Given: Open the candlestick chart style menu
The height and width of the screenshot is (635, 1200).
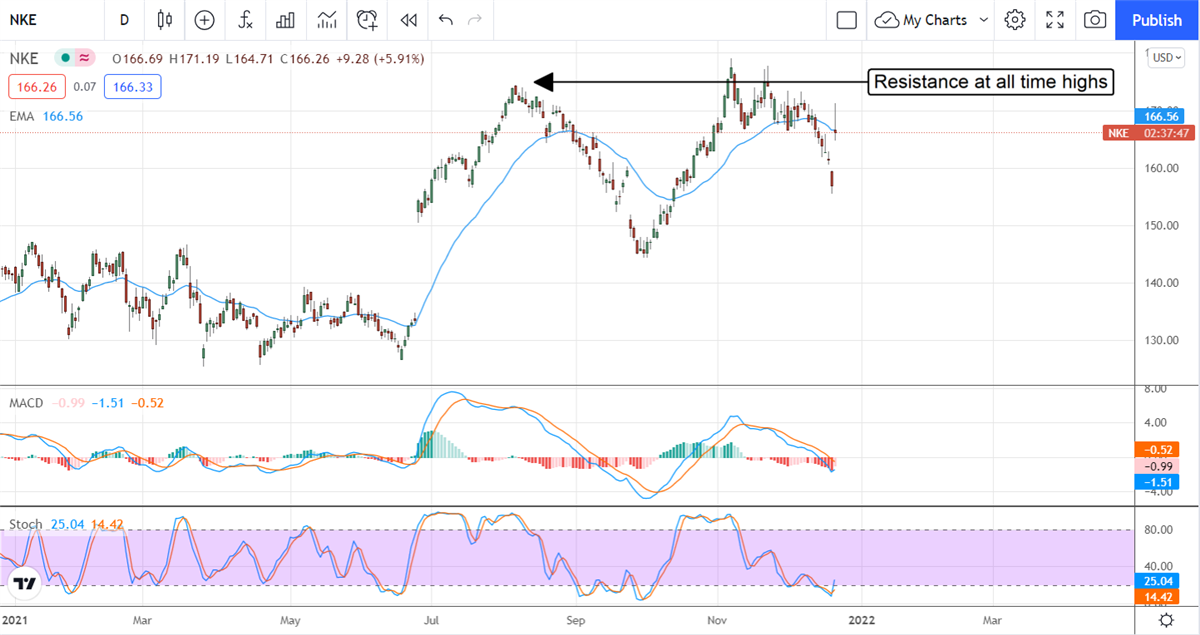Looking at the screenshot, I should 165,20.
